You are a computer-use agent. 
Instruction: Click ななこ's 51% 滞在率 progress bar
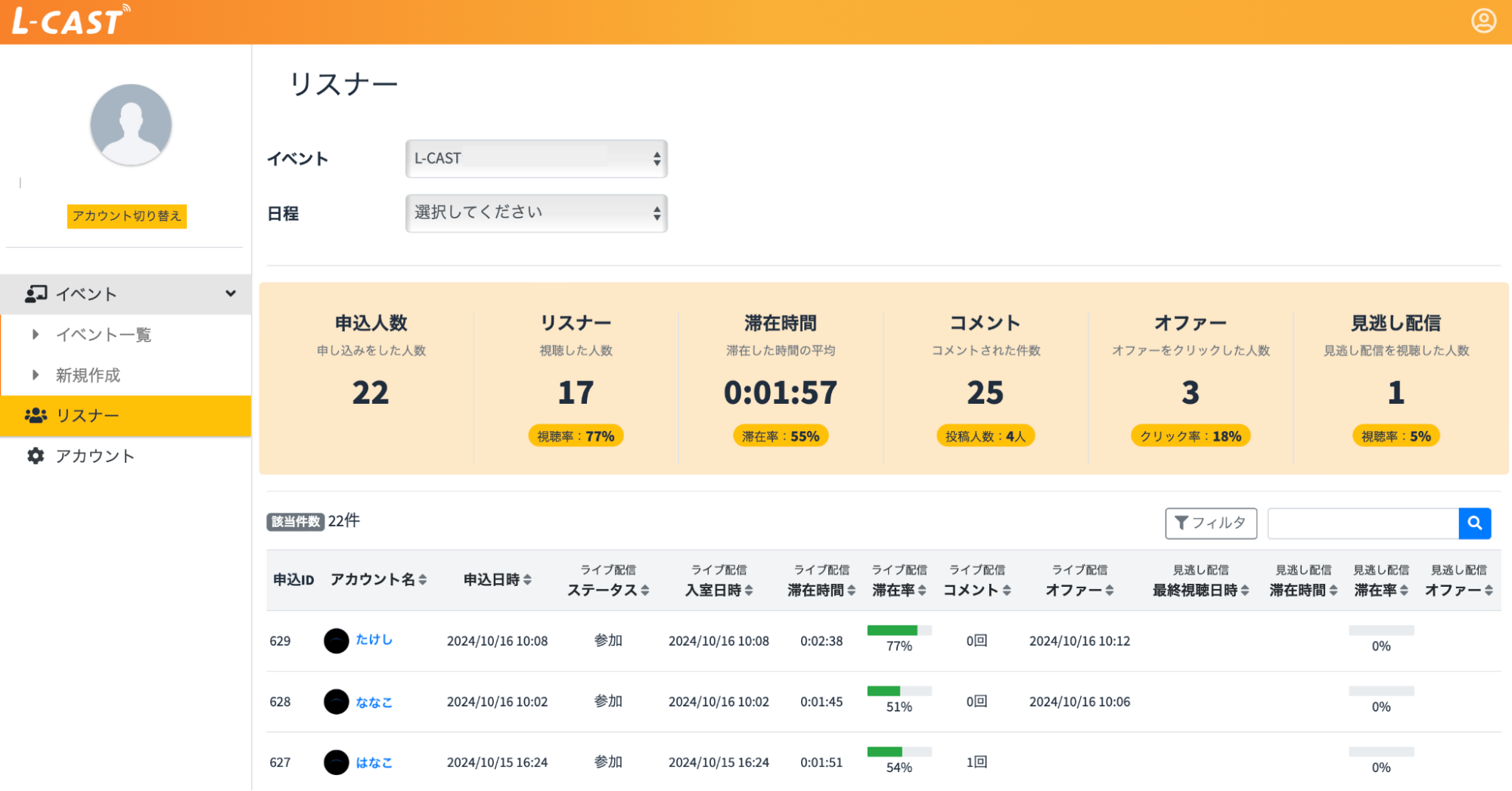[899, 690]
